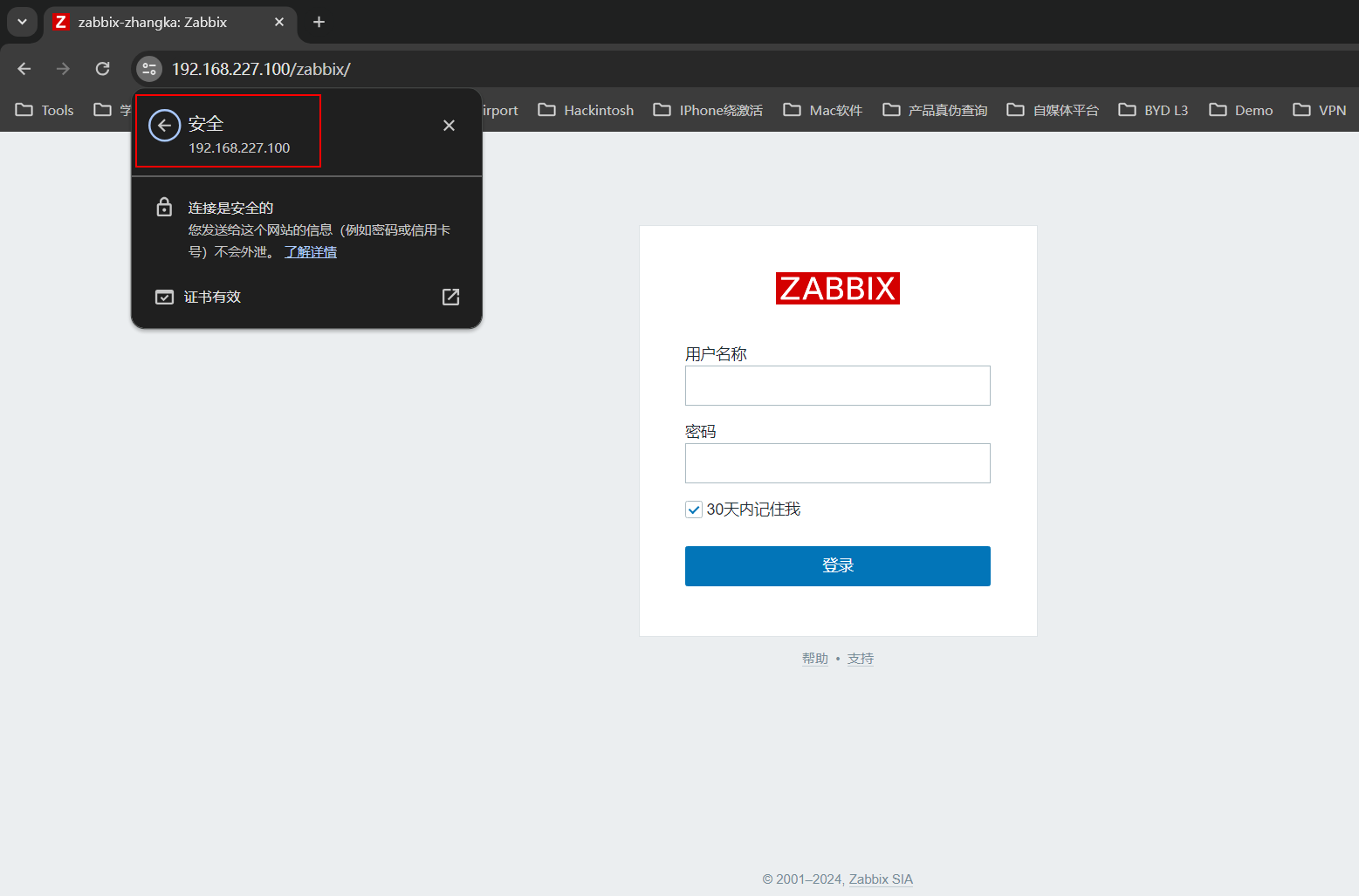
Task: Open the 自媒体平台 bookmark folder
Action: [x=1053, y=110]
